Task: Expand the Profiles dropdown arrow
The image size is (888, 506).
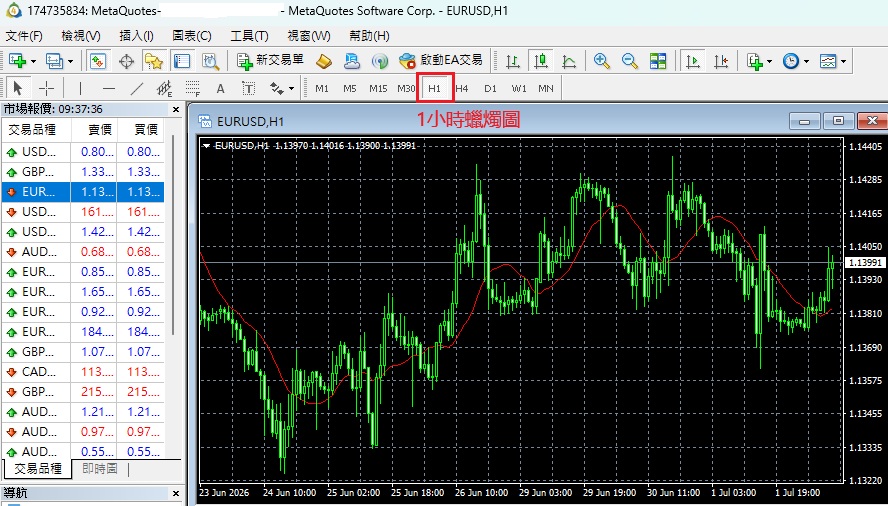Action: pyautogui.click(x=70, y=61)
